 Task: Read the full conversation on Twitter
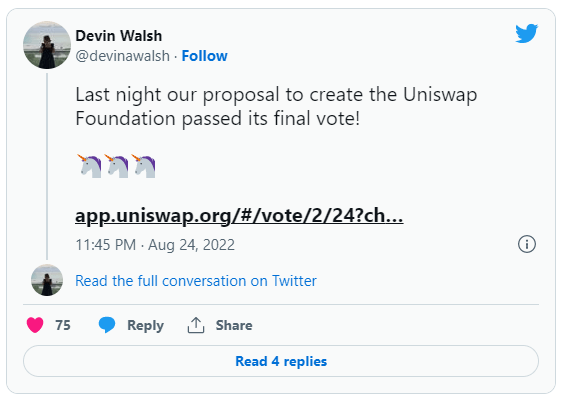pos(196,281)
